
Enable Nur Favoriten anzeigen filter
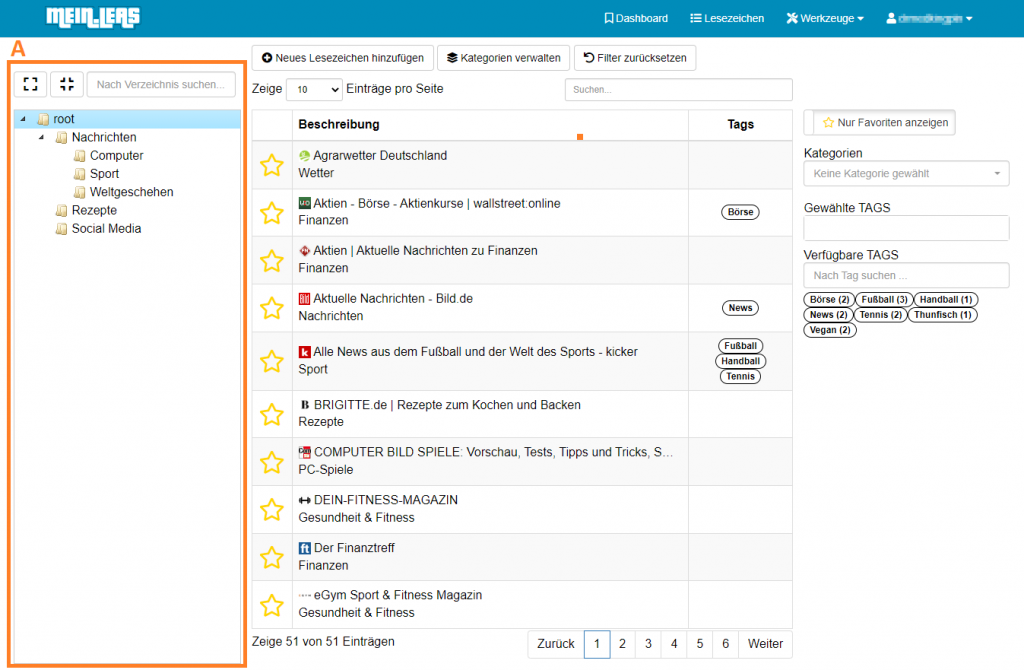880,122
